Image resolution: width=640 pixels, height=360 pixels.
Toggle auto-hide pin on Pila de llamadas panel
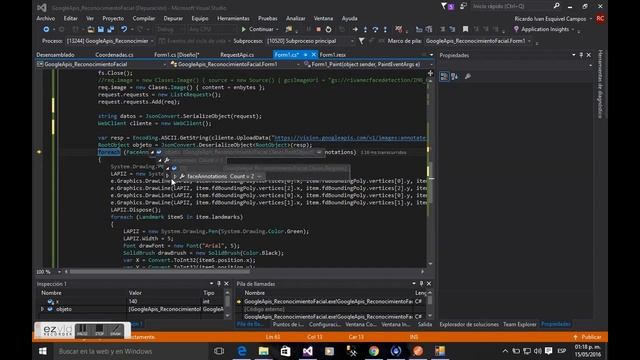[421, 283]
